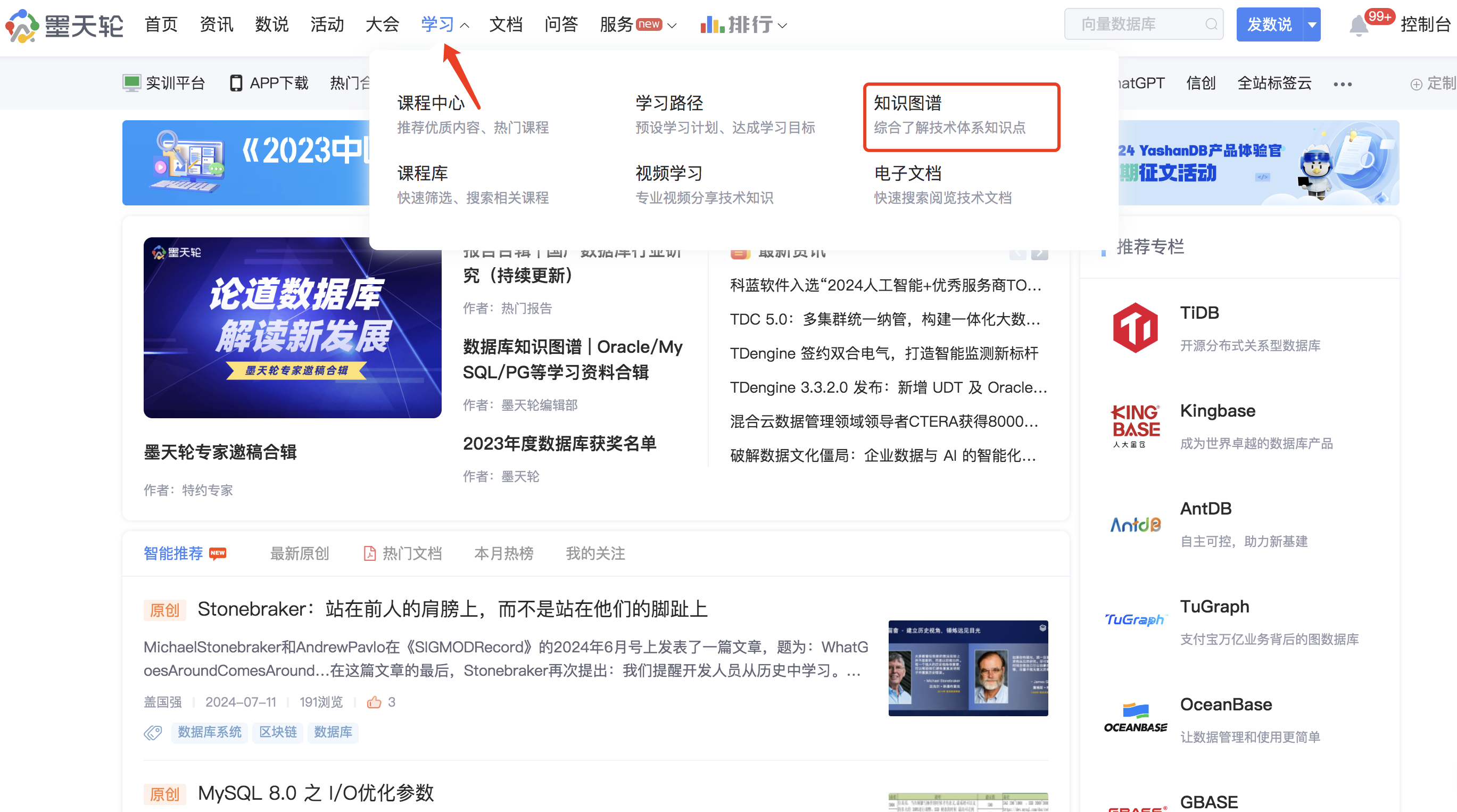
Task: Switch to the 本月热榜 tab
Action: (503, 553)
